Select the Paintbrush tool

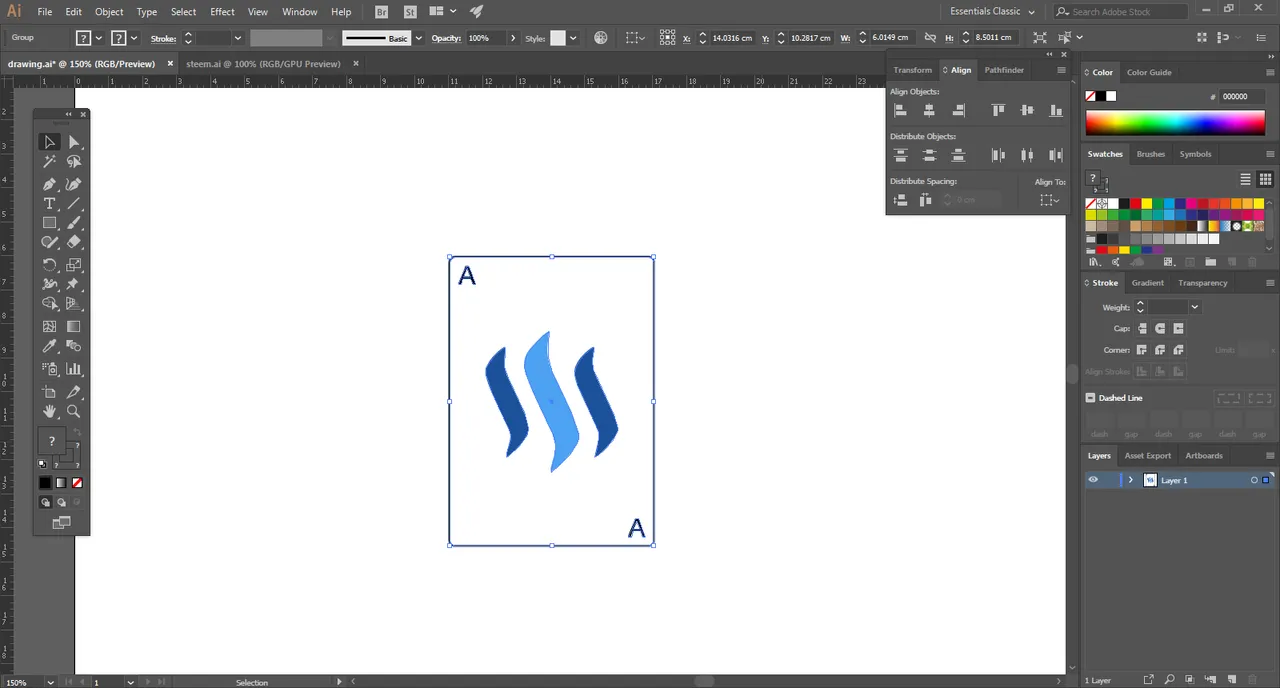(x=74, y=223)
